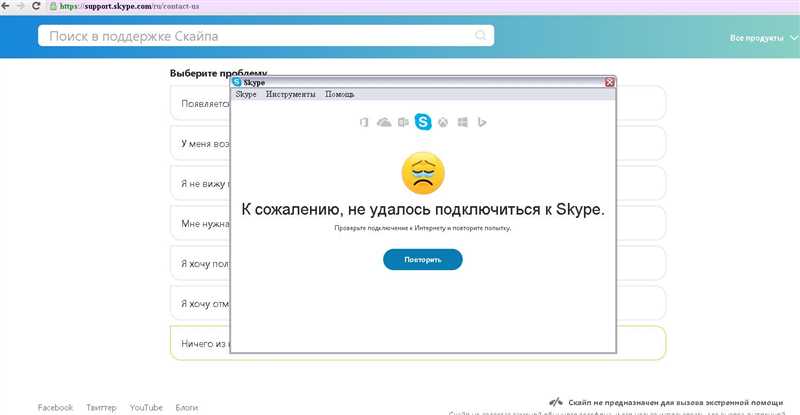Click the emergency call notice icon in the footer

pos(556,402)
